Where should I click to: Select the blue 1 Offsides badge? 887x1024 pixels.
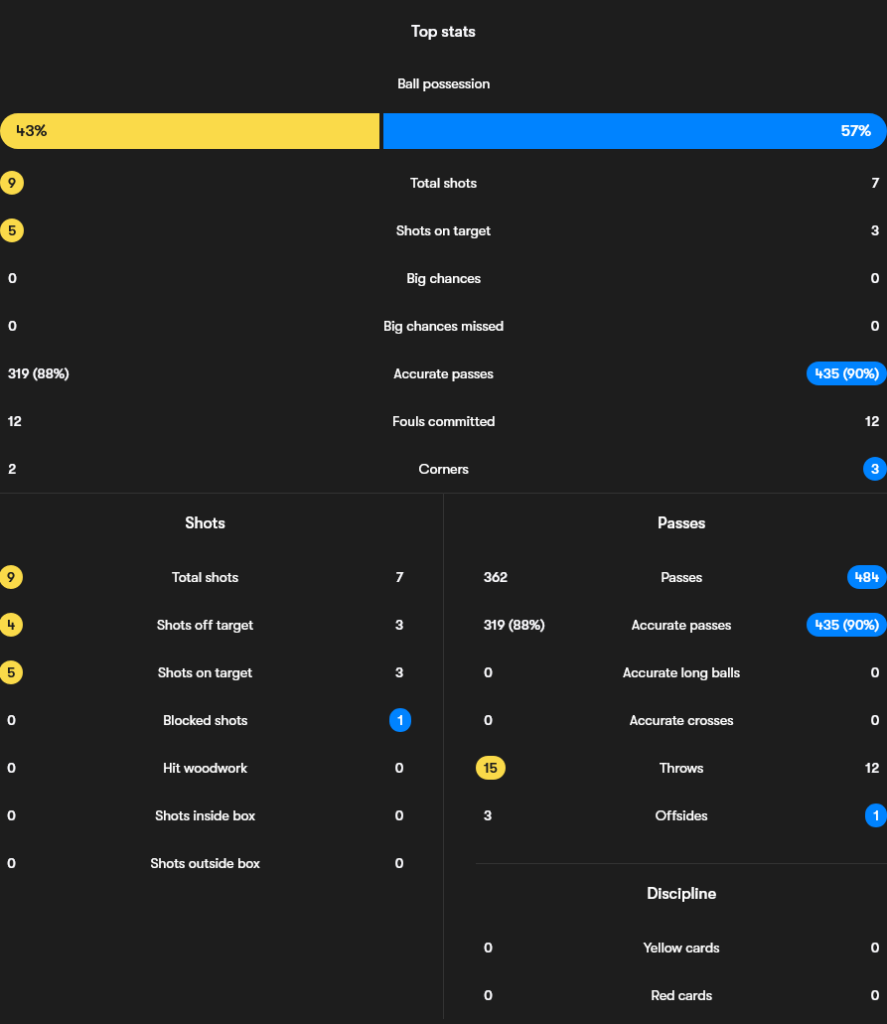click(875, 816)
